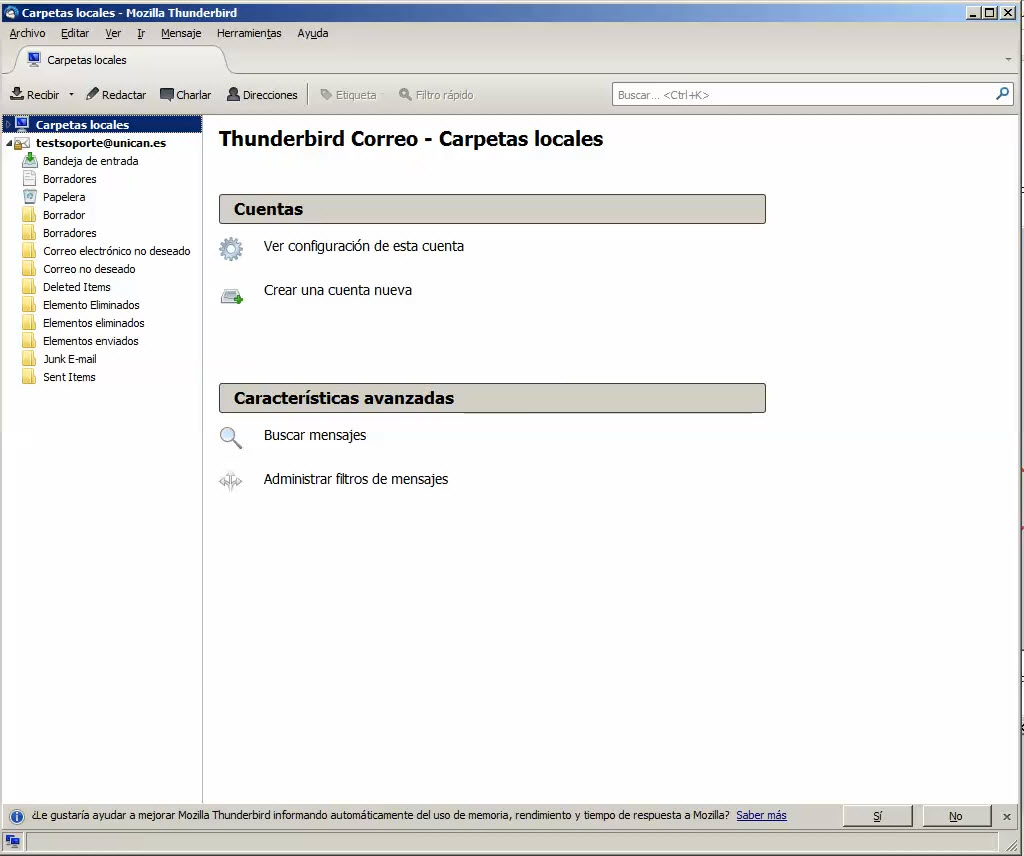The image size is (1024, 856).
Task: Select the Papelera folder label
Action: 64,197
